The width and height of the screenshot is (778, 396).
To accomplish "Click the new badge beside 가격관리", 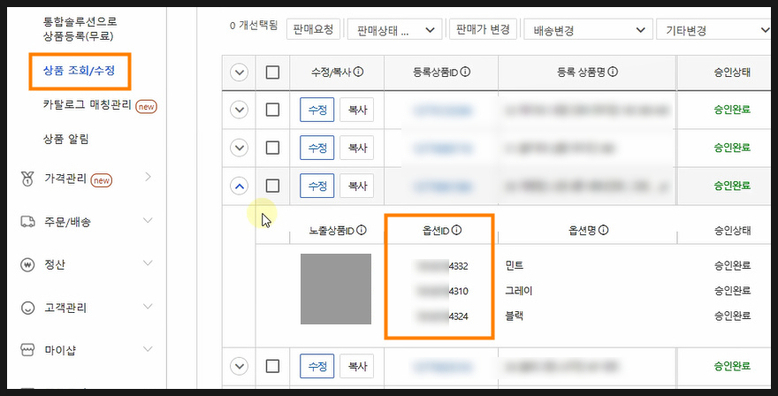I will [x=101, y=180].
